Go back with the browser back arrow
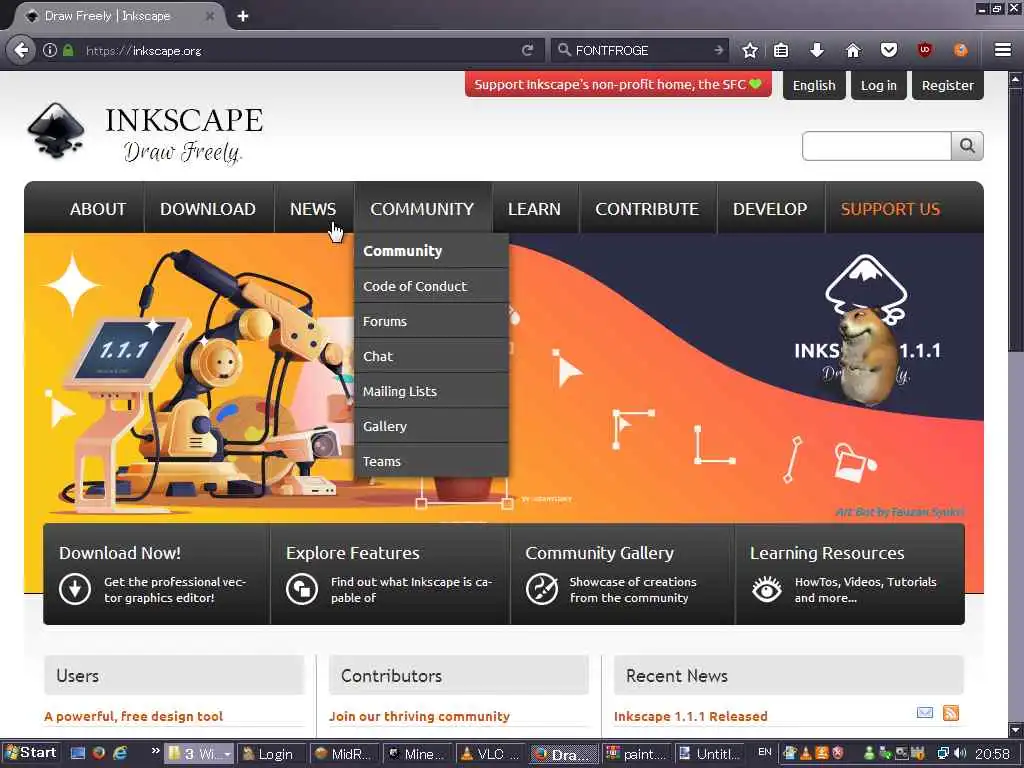 [x=21, y=50]
